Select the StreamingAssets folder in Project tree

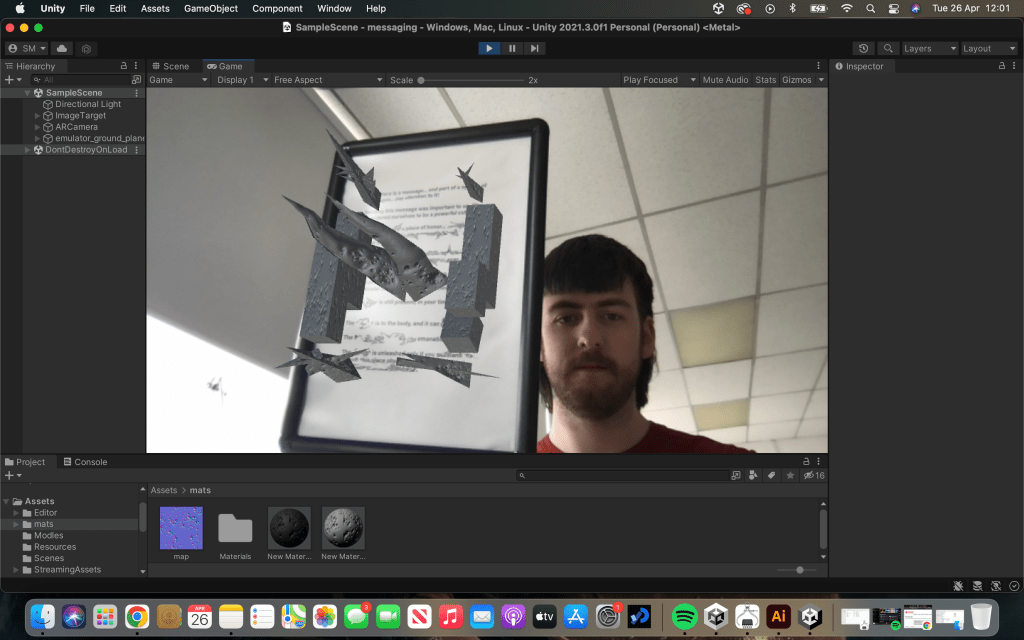point(67,570)
